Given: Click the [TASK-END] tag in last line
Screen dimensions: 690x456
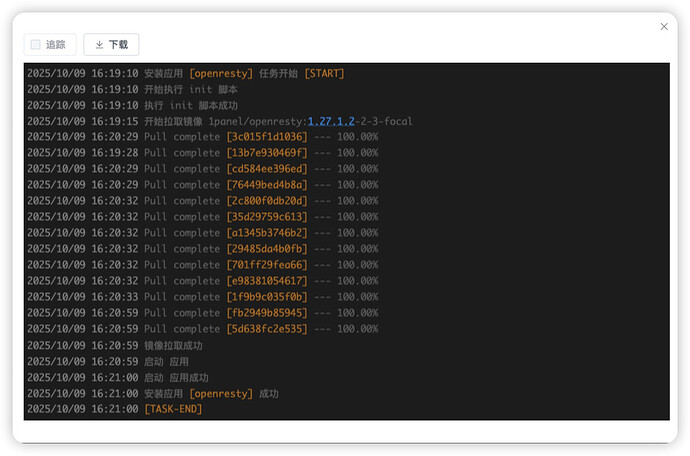Looking at the screenshot, I should [x=173, y=409].
